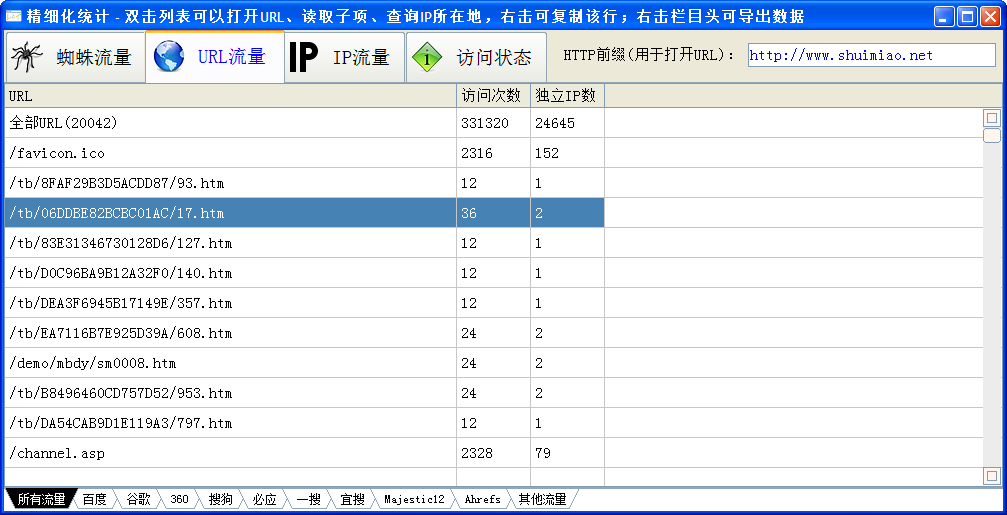
Task: Click visit count 2328 for channel.asp
Action: (x=493, y=453)
